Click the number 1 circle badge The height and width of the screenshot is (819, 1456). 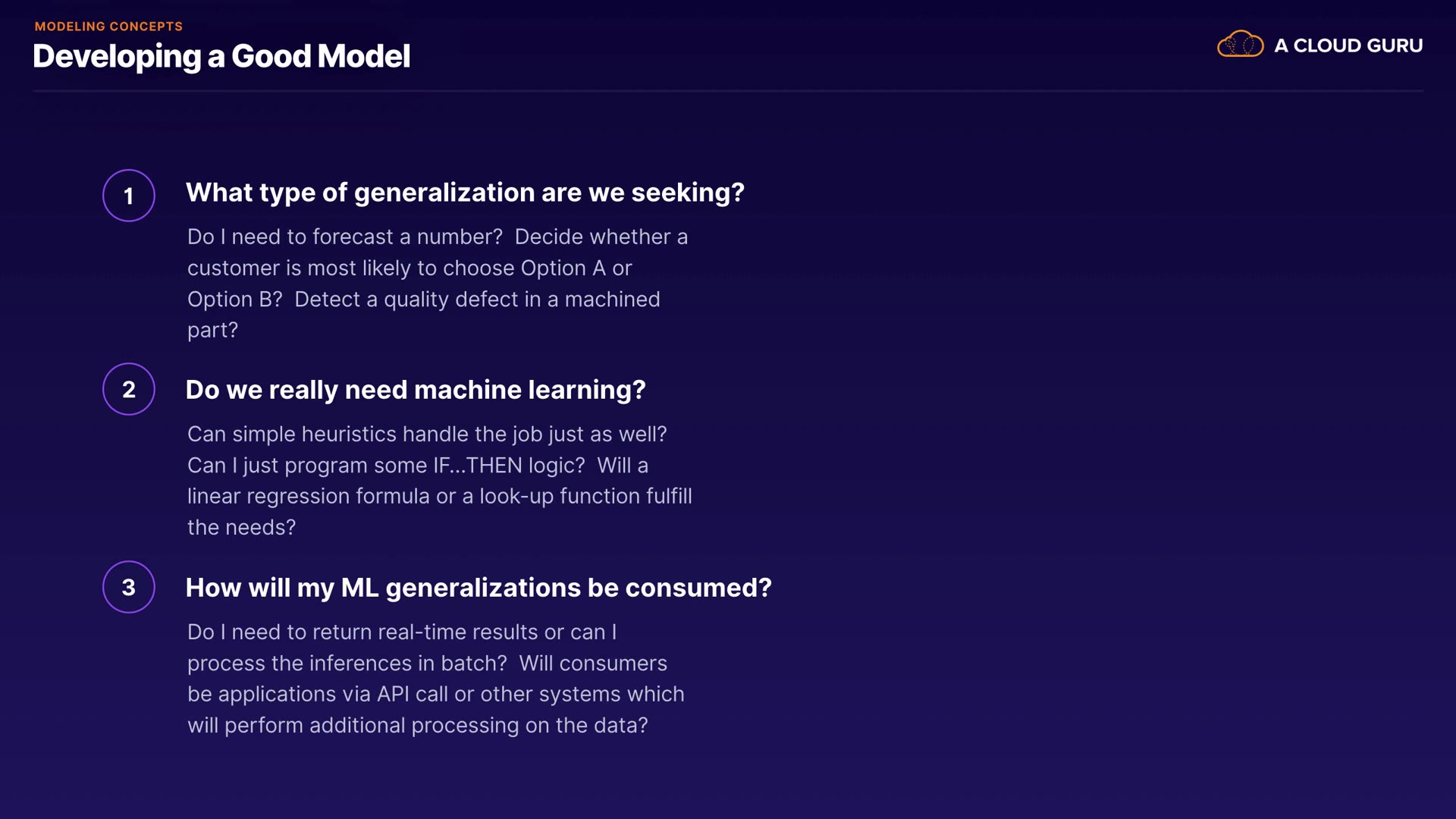click(x=129, y=196)
